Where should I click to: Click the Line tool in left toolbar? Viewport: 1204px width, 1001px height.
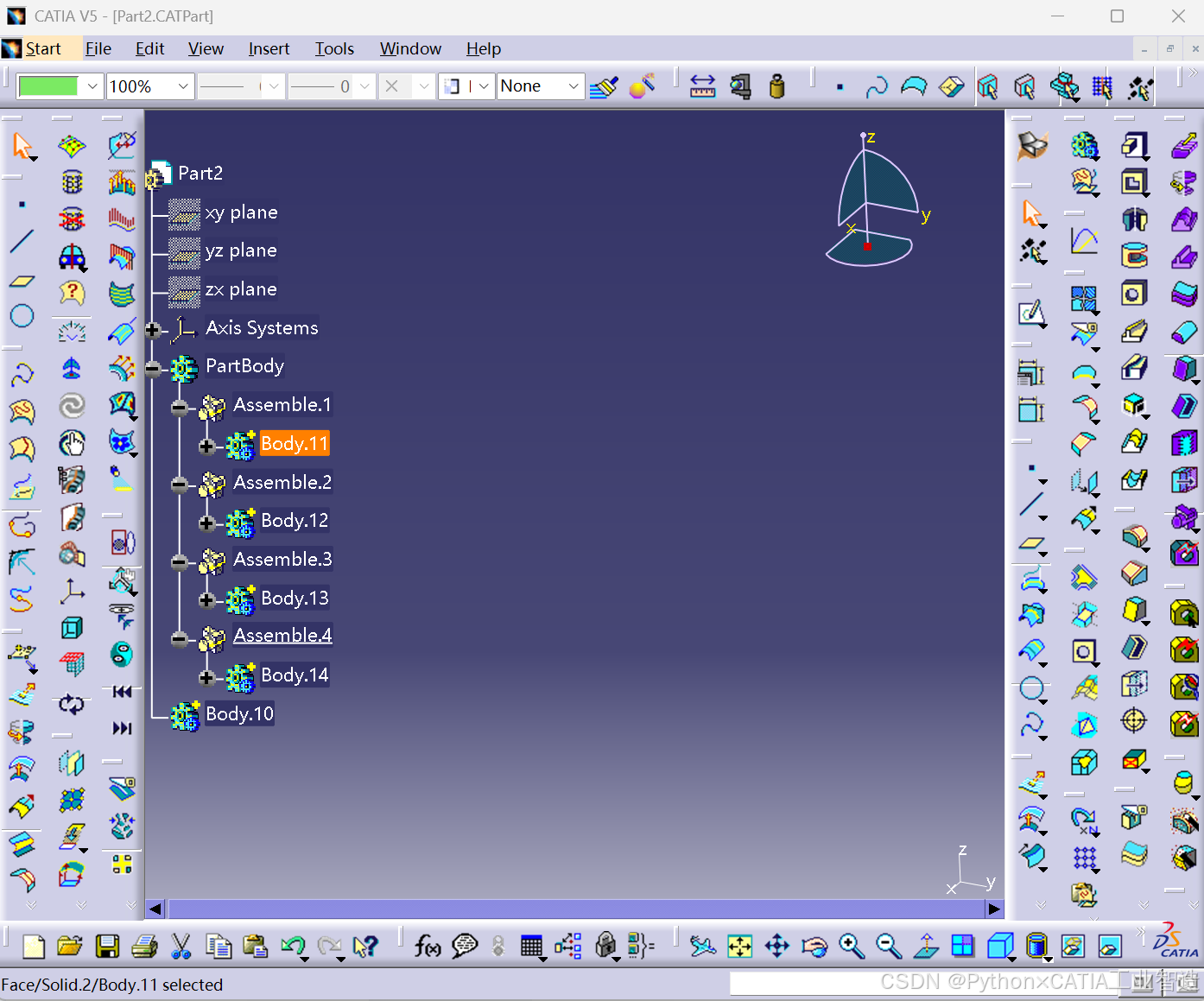point(22,242)
